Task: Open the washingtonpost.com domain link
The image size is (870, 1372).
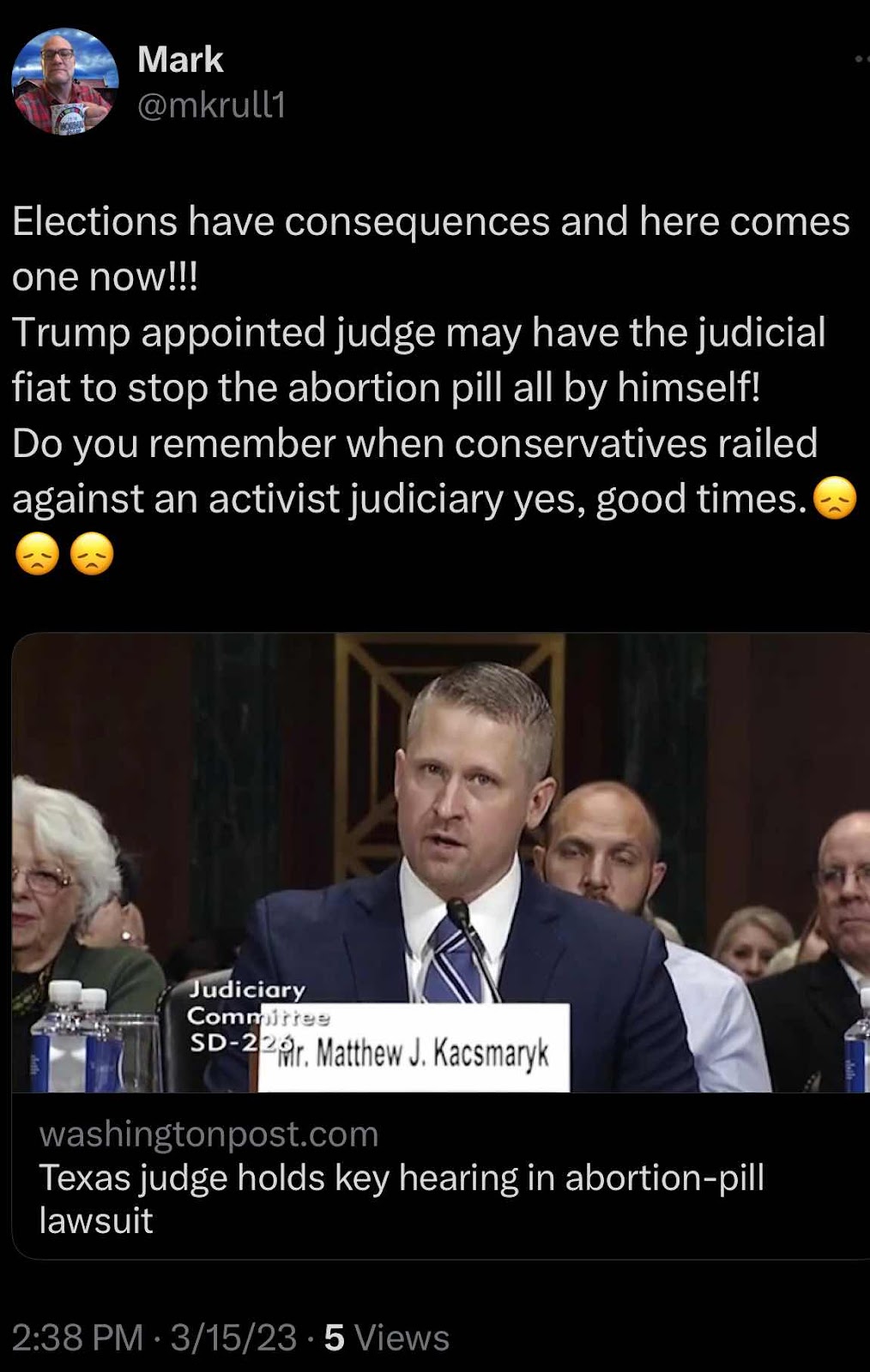Action: pos(208,1134)
